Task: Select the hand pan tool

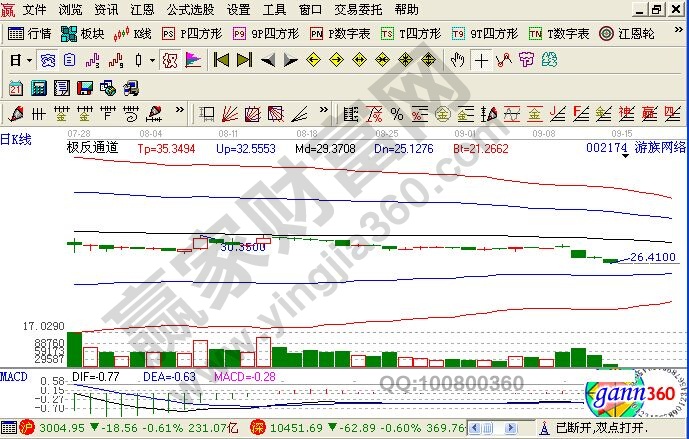Action: (457, 60)
